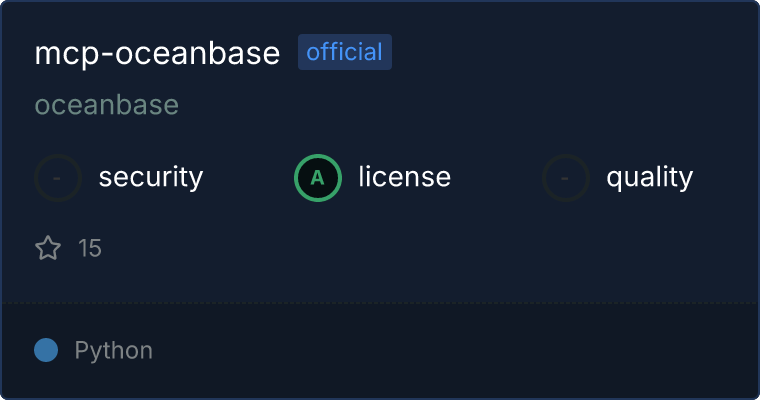Screen dimensions: 760x400
Task: Open the oceanbase author link
Action: [x=107, y=105]
